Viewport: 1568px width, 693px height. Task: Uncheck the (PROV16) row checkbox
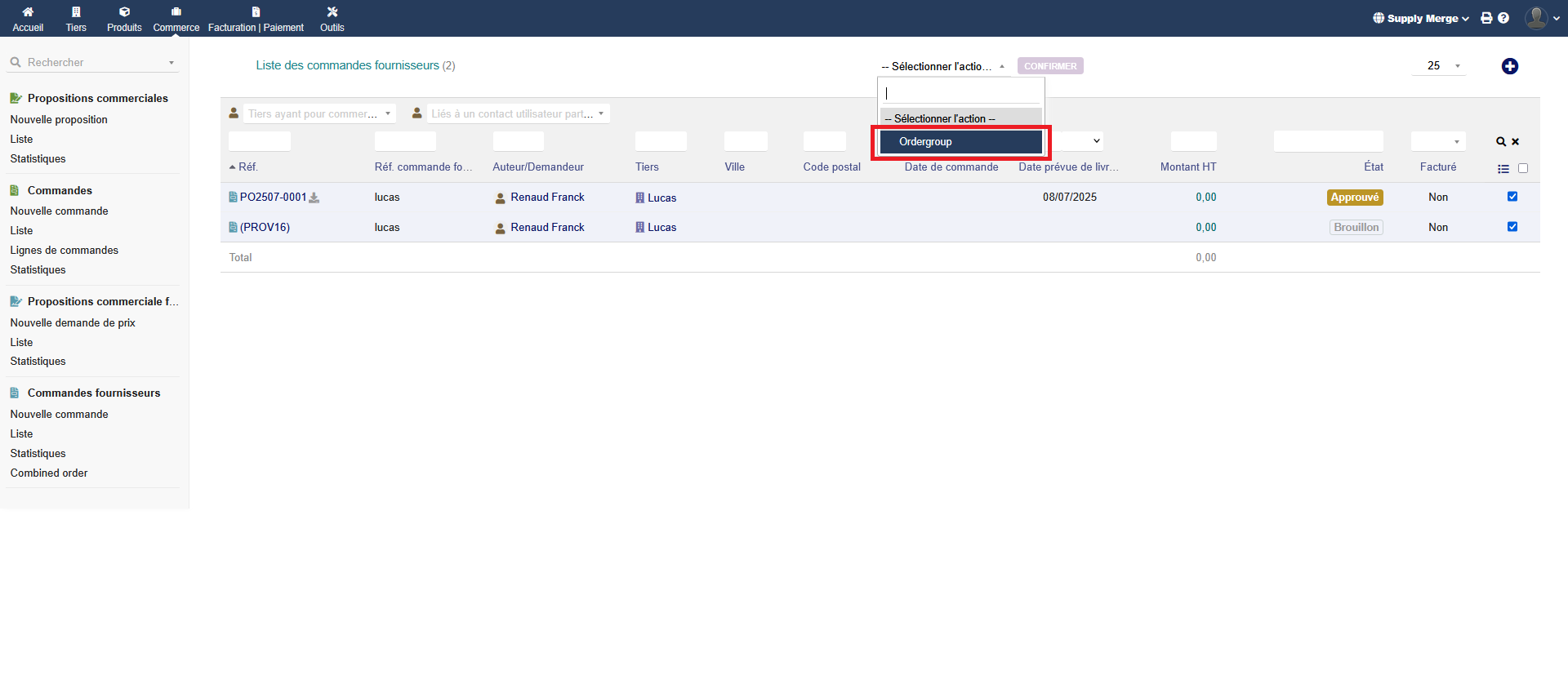1512,227
